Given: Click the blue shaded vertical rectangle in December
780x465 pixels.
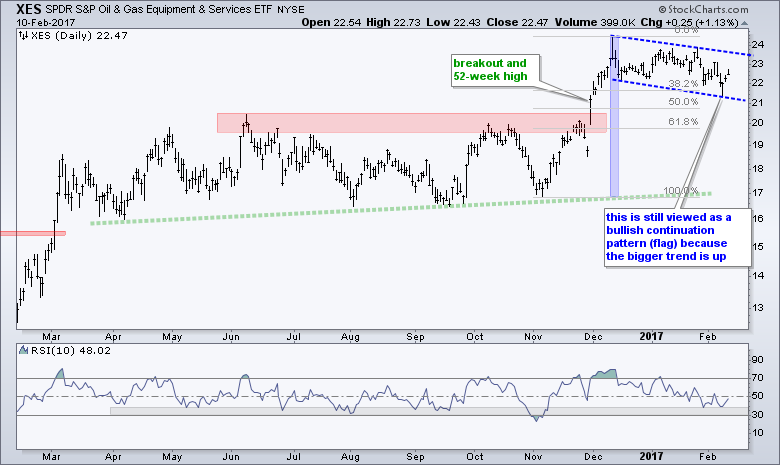Looking at the screenshot, I should coord(614,116).
